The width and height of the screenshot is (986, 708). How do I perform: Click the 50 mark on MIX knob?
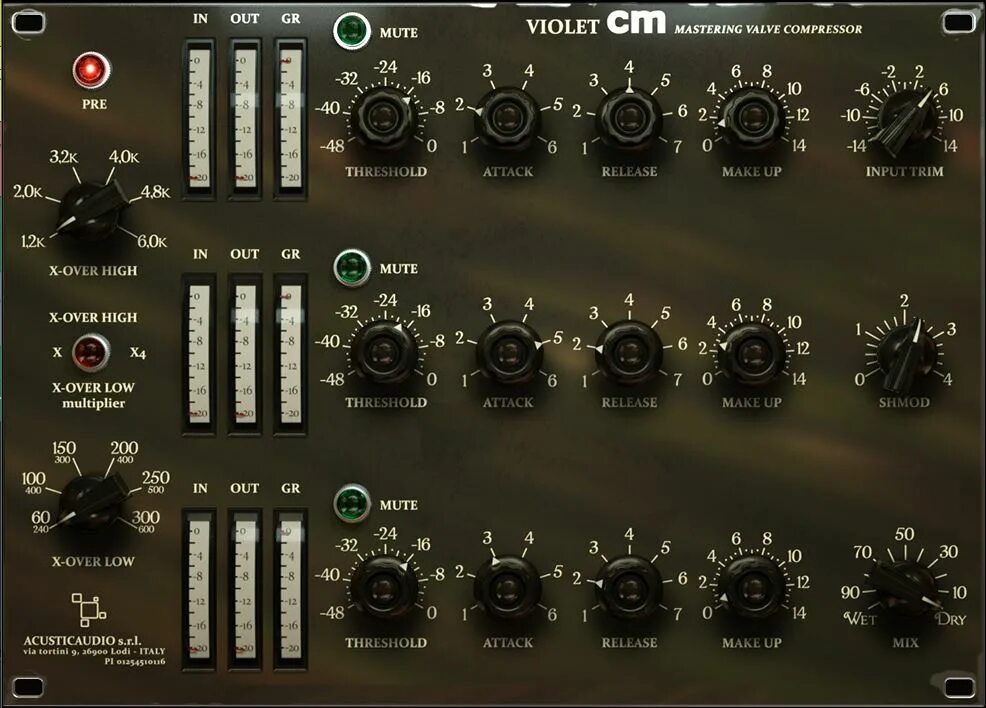[904, 534]
